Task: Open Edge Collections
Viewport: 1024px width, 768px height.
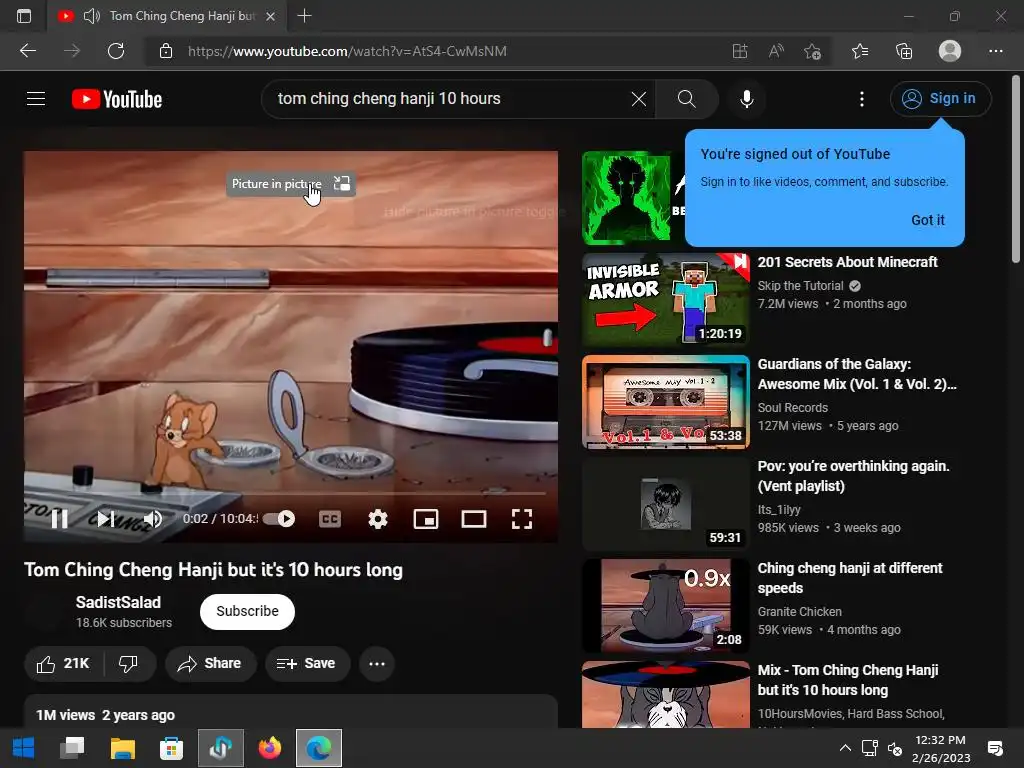Action: [x=904, y=51]
